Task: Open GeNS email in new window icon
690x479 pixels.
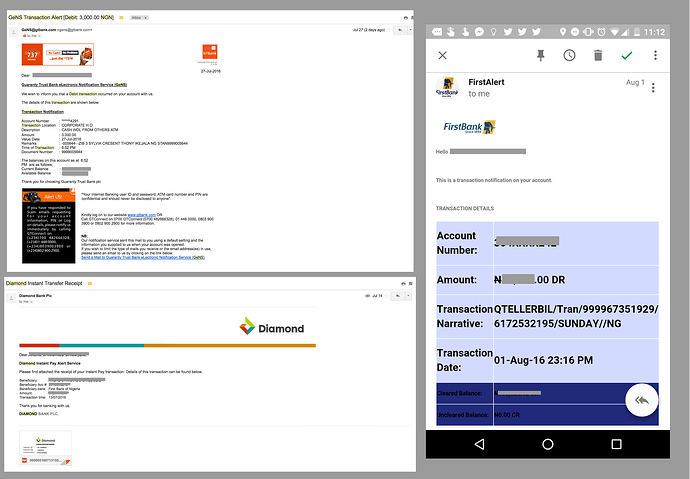Action: pos(412,18)
